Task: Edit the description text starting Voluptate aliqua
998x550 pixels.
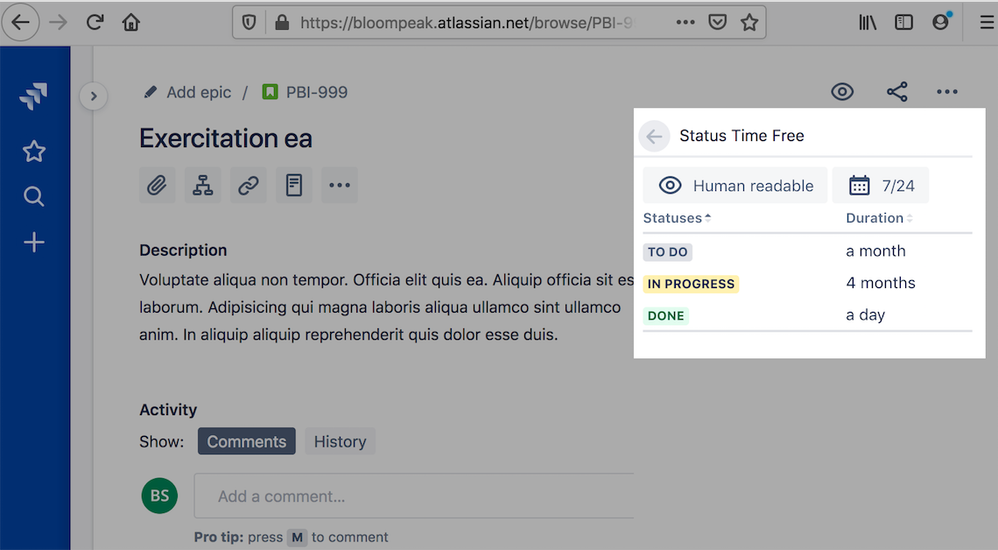Action: pyautogui.click(x=386, y=307)
